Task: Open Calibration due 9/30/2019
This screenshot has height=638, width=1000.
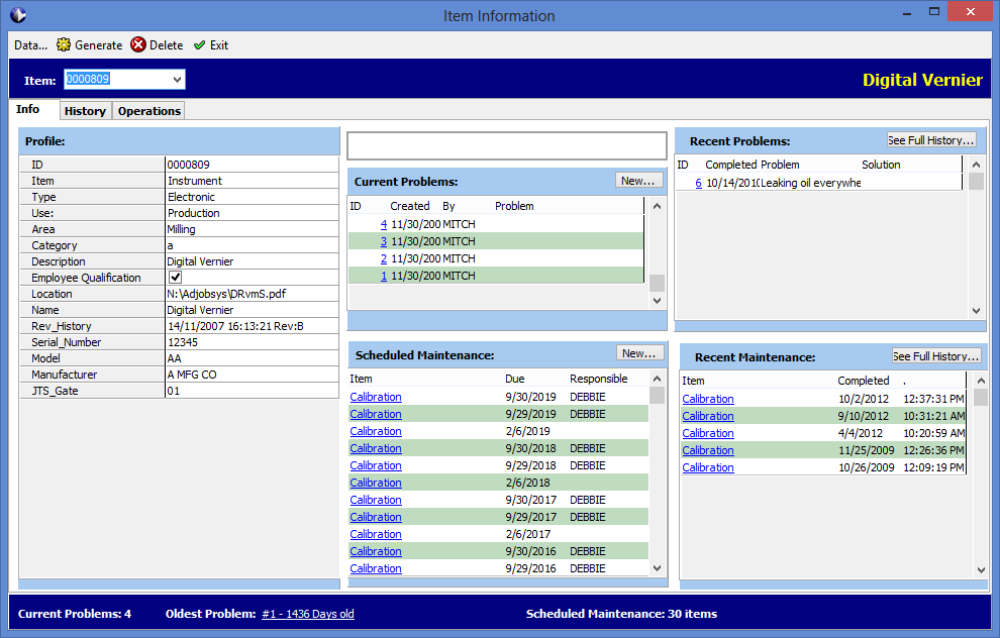Action: coord(376,397)
